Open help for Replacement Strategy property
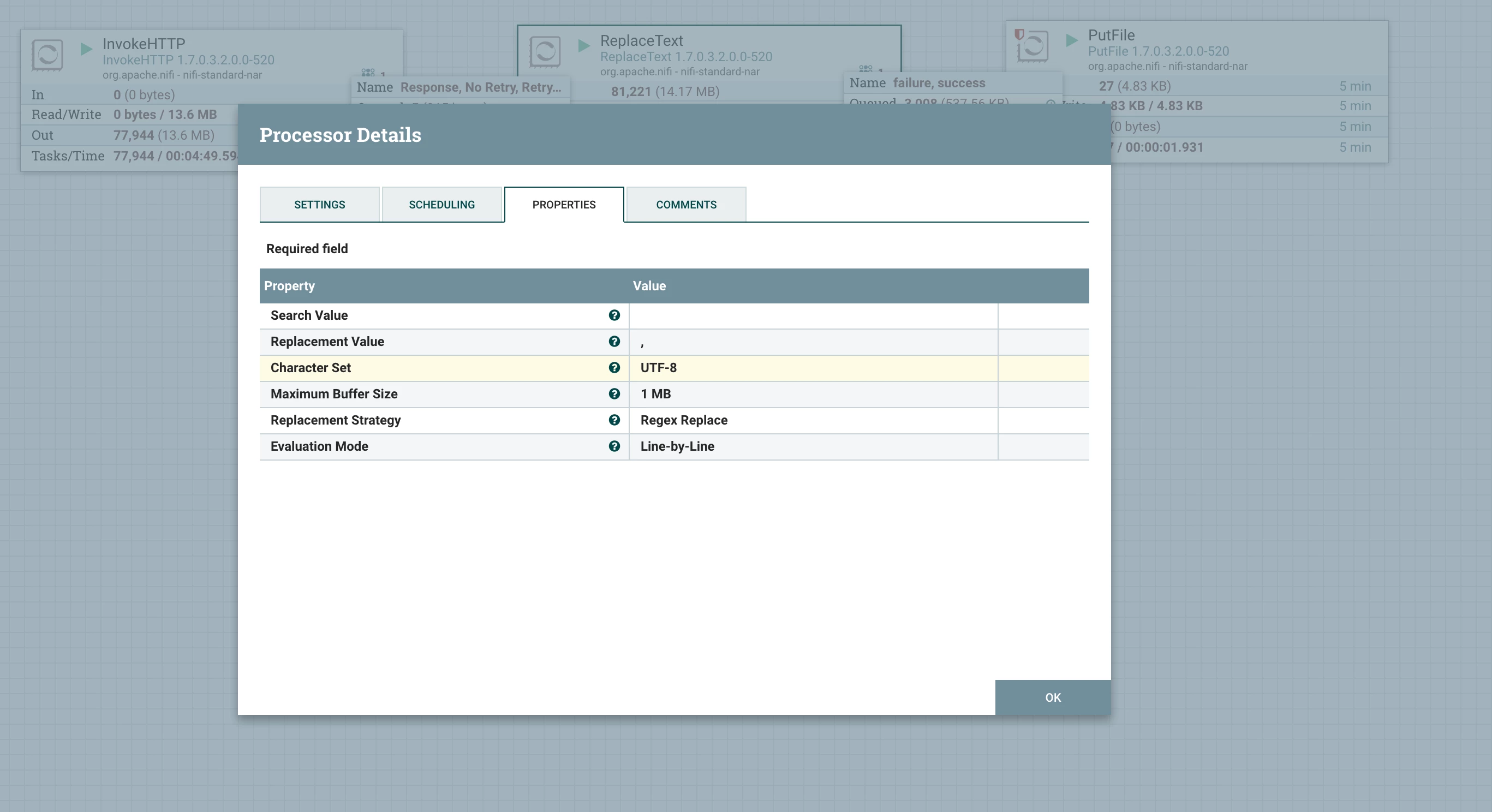Viewport: 1492px width, 812px height. pyautogui.click(x=614, y=419)
